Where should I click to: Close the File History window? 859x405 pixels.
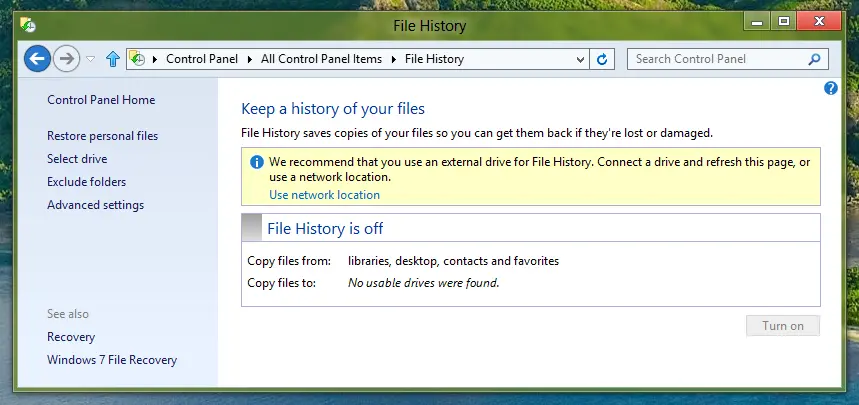820,21
